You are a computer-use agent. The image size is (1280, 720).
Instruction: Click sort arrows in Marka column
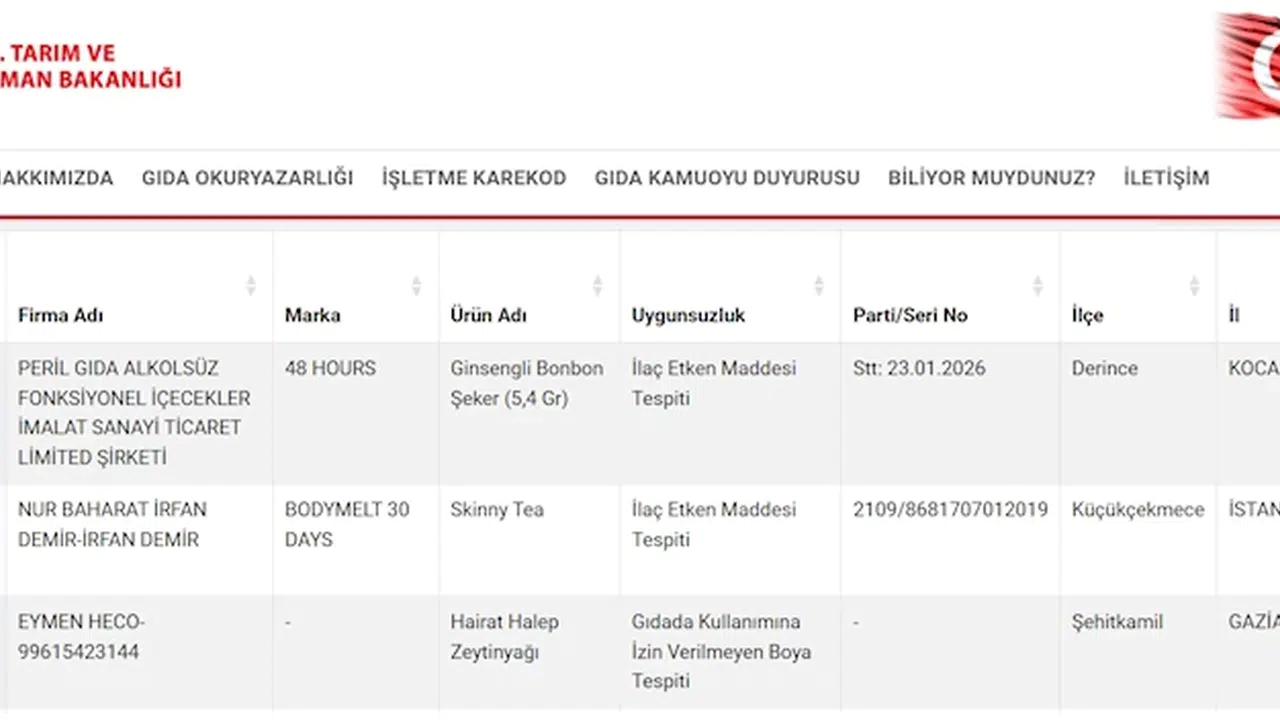(x=416, y=286)
